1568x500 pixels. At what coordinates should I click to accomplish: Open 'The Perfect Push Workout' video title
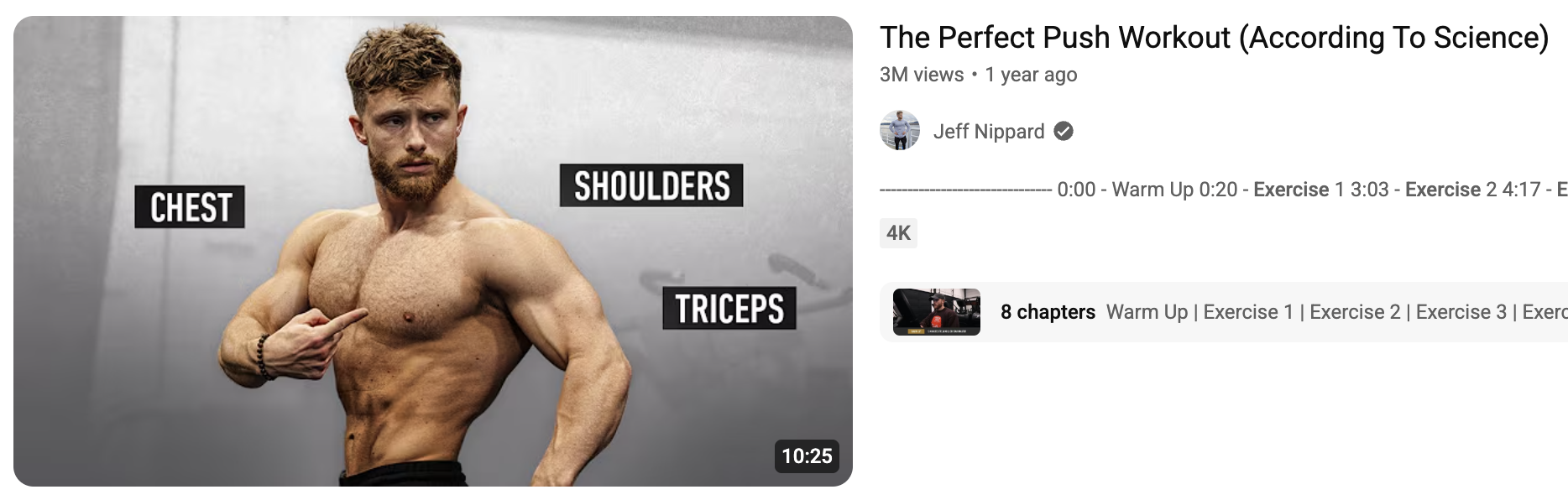tap(1214, 37)
